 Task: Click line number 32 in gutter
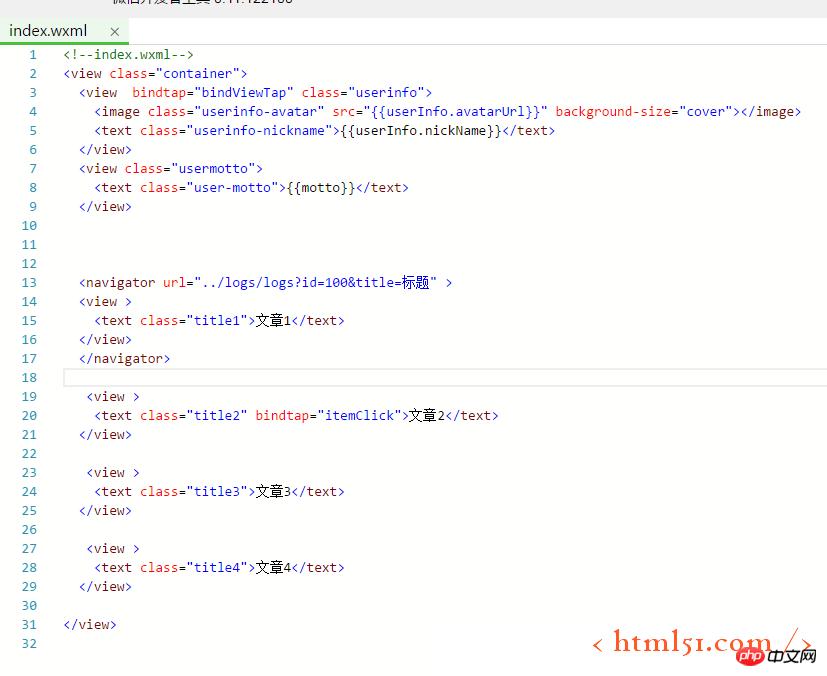tap(29, 644)
